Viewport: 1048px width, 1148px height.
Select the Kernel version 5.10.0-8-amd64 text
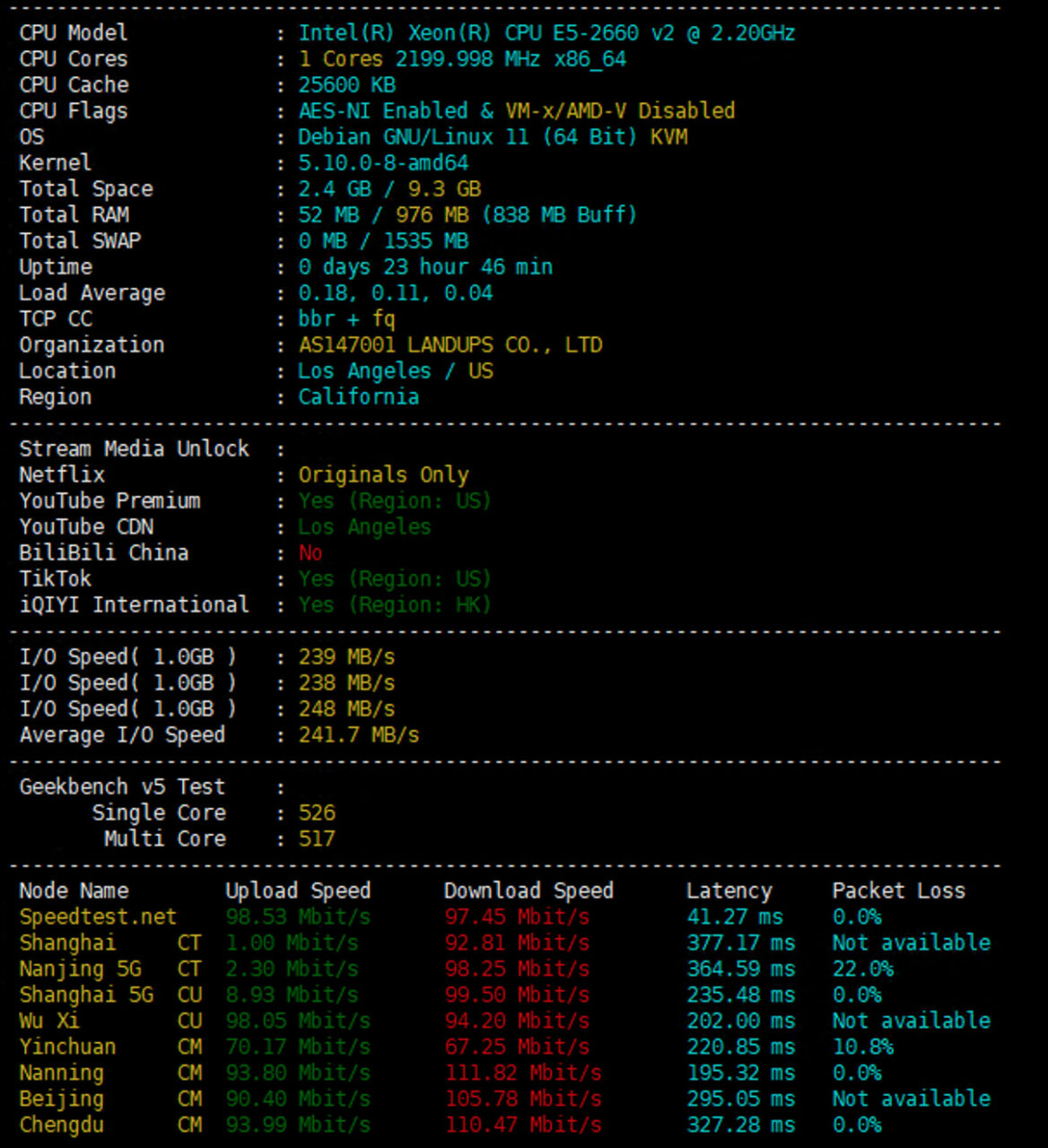383,163
